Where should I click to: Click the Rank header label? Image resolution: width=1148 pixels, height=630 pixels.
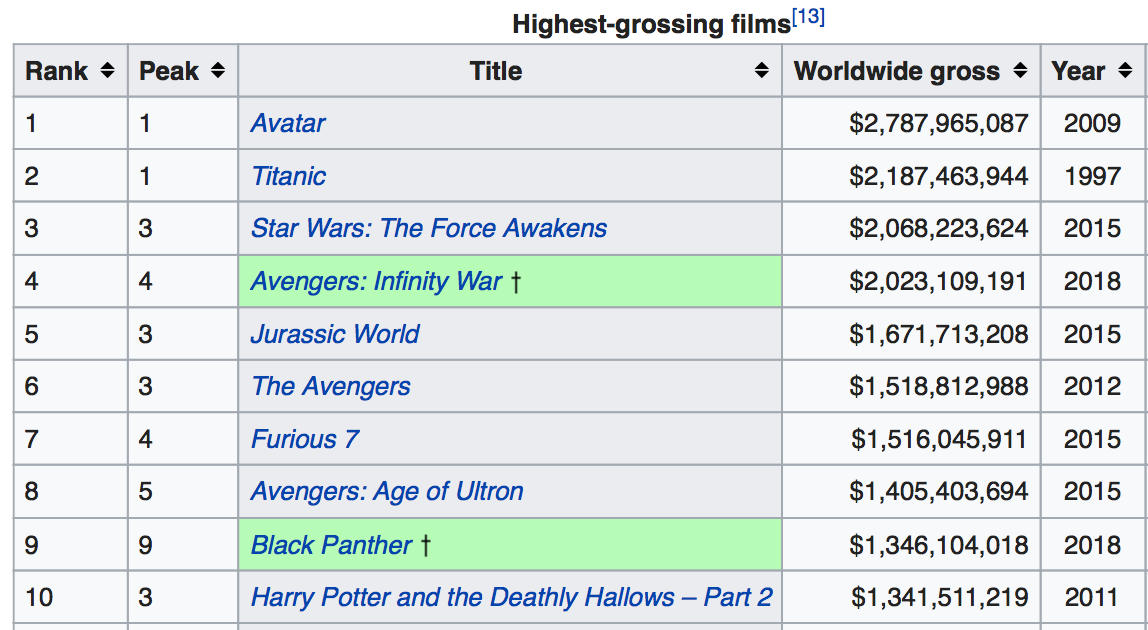57,71
